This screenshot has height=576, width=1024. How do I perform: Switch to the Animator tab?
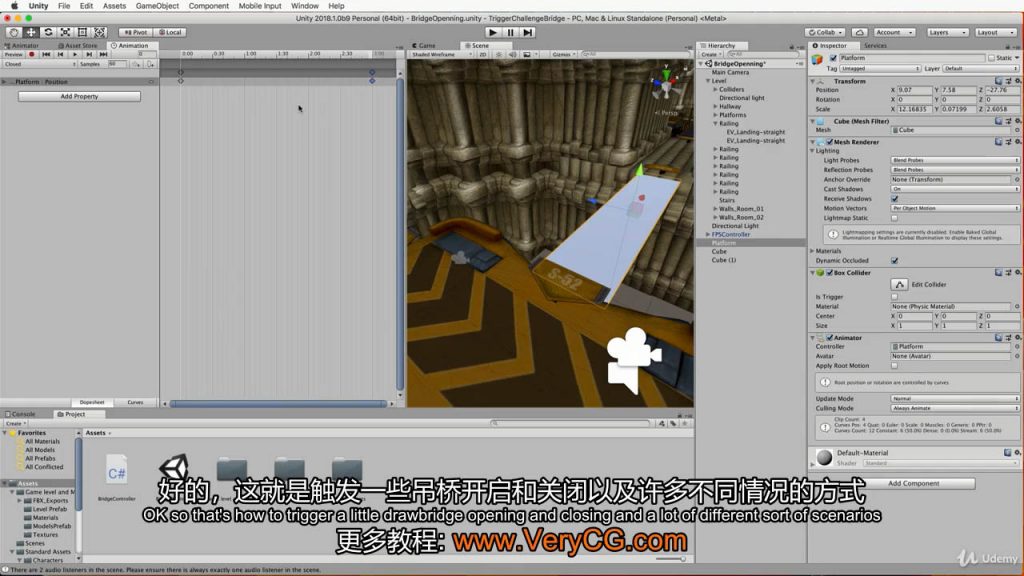pos(23,46)
